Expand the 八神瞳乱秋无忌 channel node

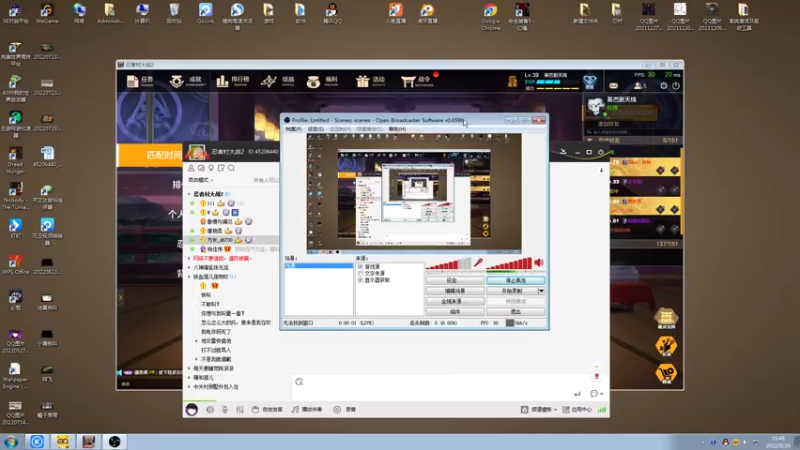click(x=189, y=267)
